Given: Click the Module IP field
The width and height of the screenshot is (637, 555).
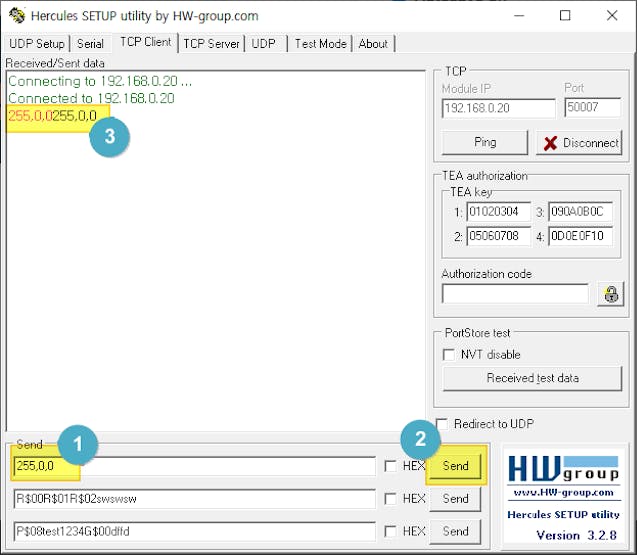Looking at the screenshot, I should coord(498,108).
